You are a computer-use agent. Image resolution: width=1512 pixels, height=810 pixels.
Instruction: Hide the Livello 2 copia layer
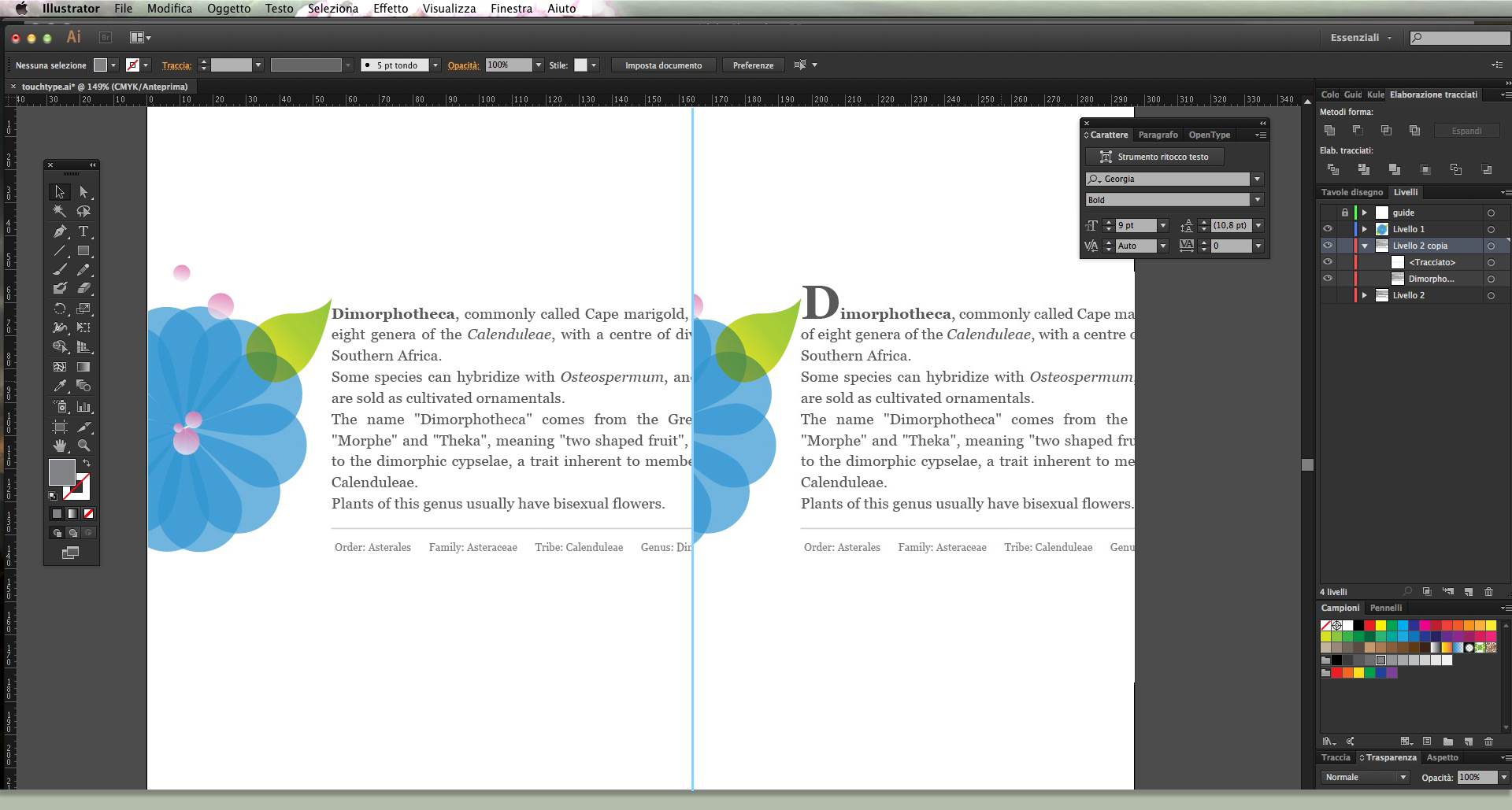tap(1328, 246)
